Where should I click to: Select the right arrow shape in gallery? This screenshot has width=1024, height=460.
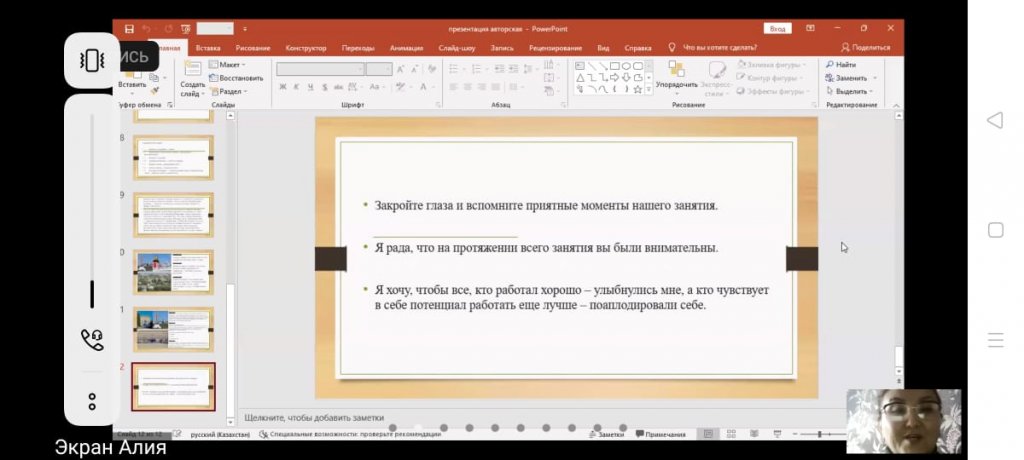[x=615, y=78]
